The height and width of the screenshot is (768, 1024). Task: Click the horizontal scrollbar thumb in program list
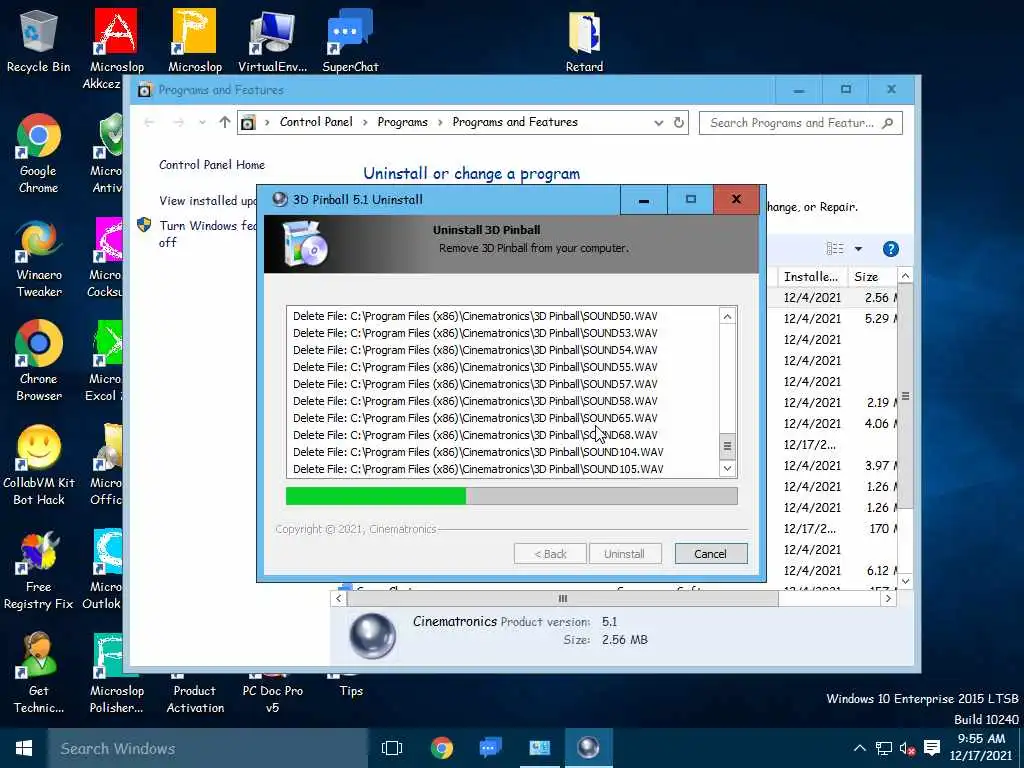click(x=562, y=598)
